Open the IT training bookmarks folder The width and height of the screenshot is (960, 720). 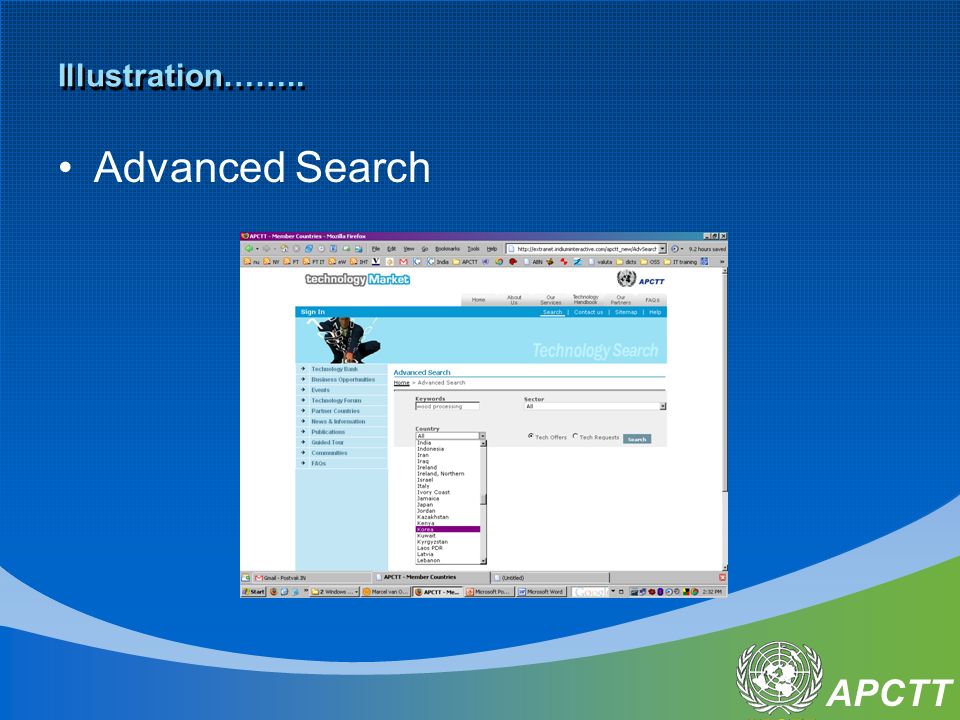[680, 261]
